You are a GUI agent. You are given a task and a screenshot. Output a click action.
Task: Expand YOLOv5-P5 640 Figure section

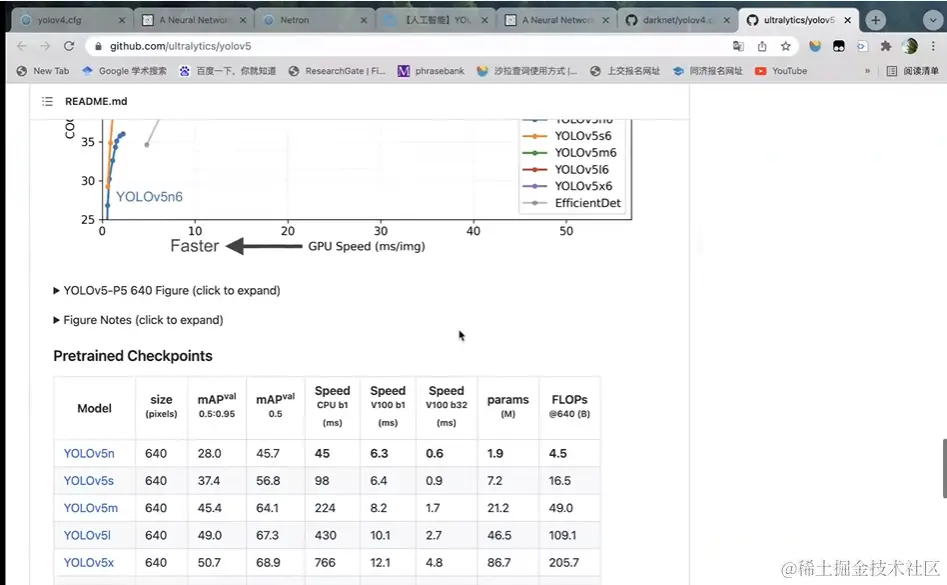(x=167, y=290)
